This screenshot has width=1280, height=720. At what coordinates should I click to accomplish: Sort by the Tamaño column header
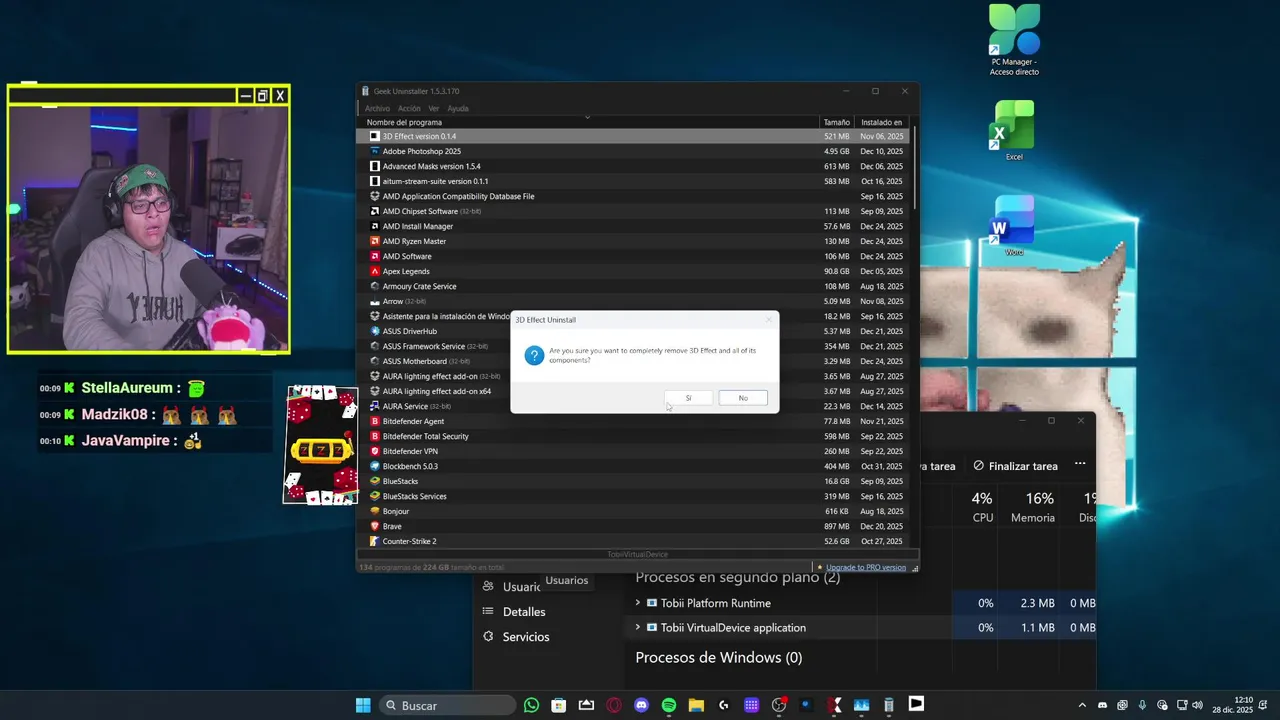pos(836,122)
